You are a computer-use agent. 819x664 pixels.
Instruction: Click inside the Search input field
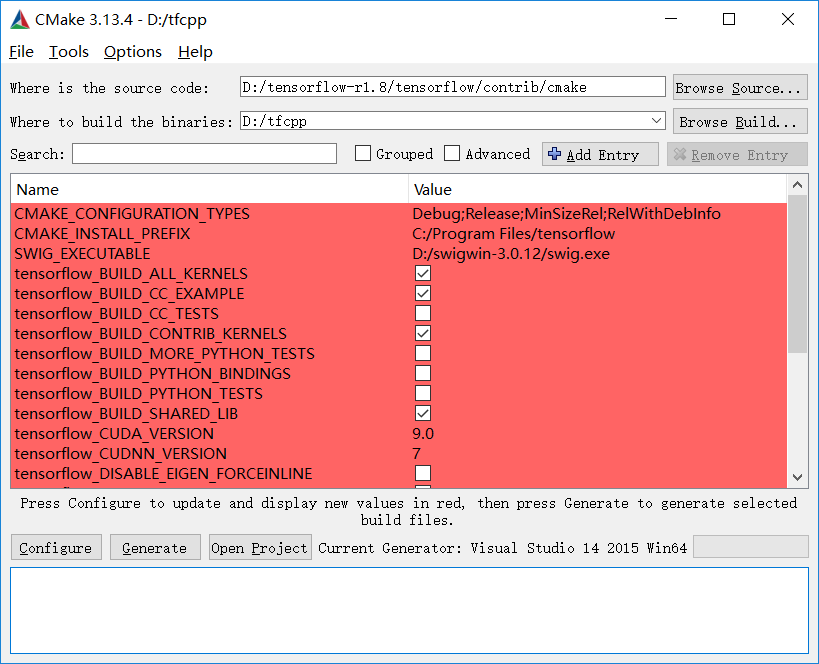[x=204, y=153]
